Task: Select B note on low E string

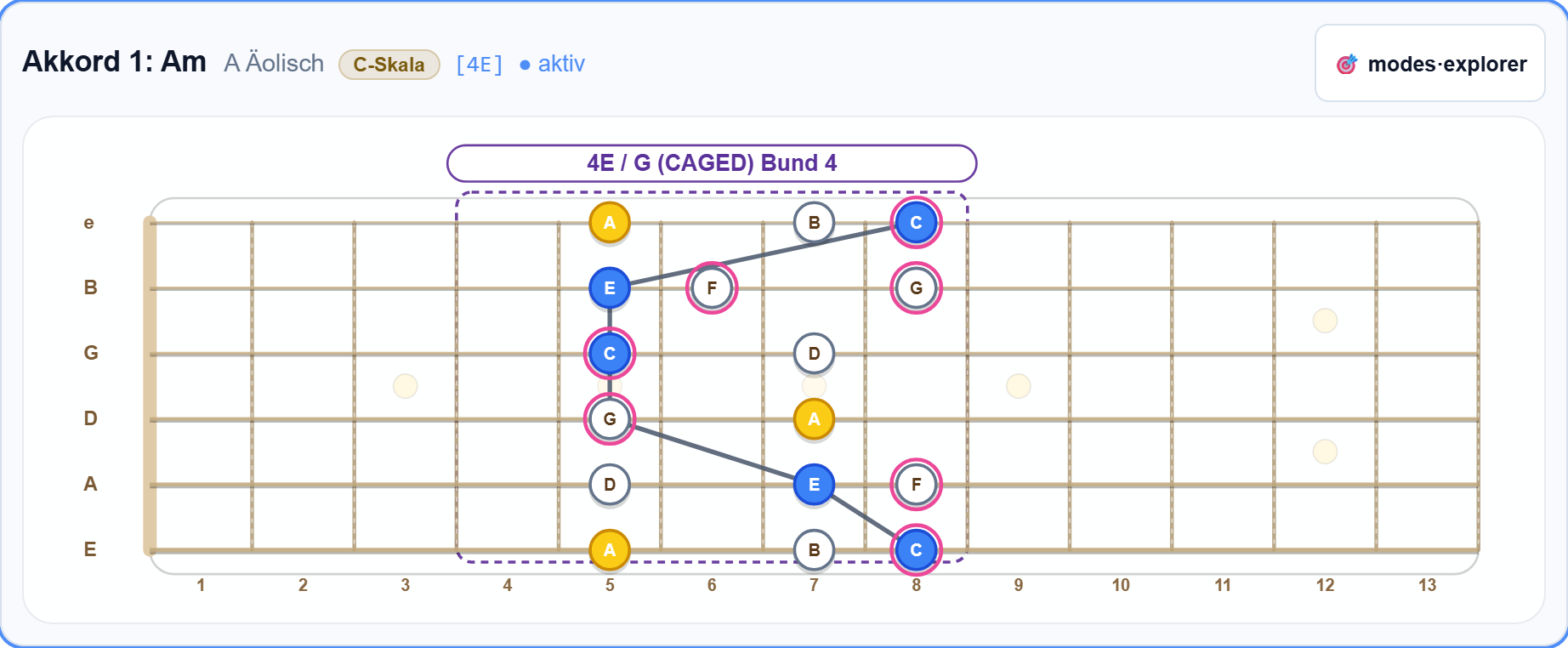Action: pos(814,550)
